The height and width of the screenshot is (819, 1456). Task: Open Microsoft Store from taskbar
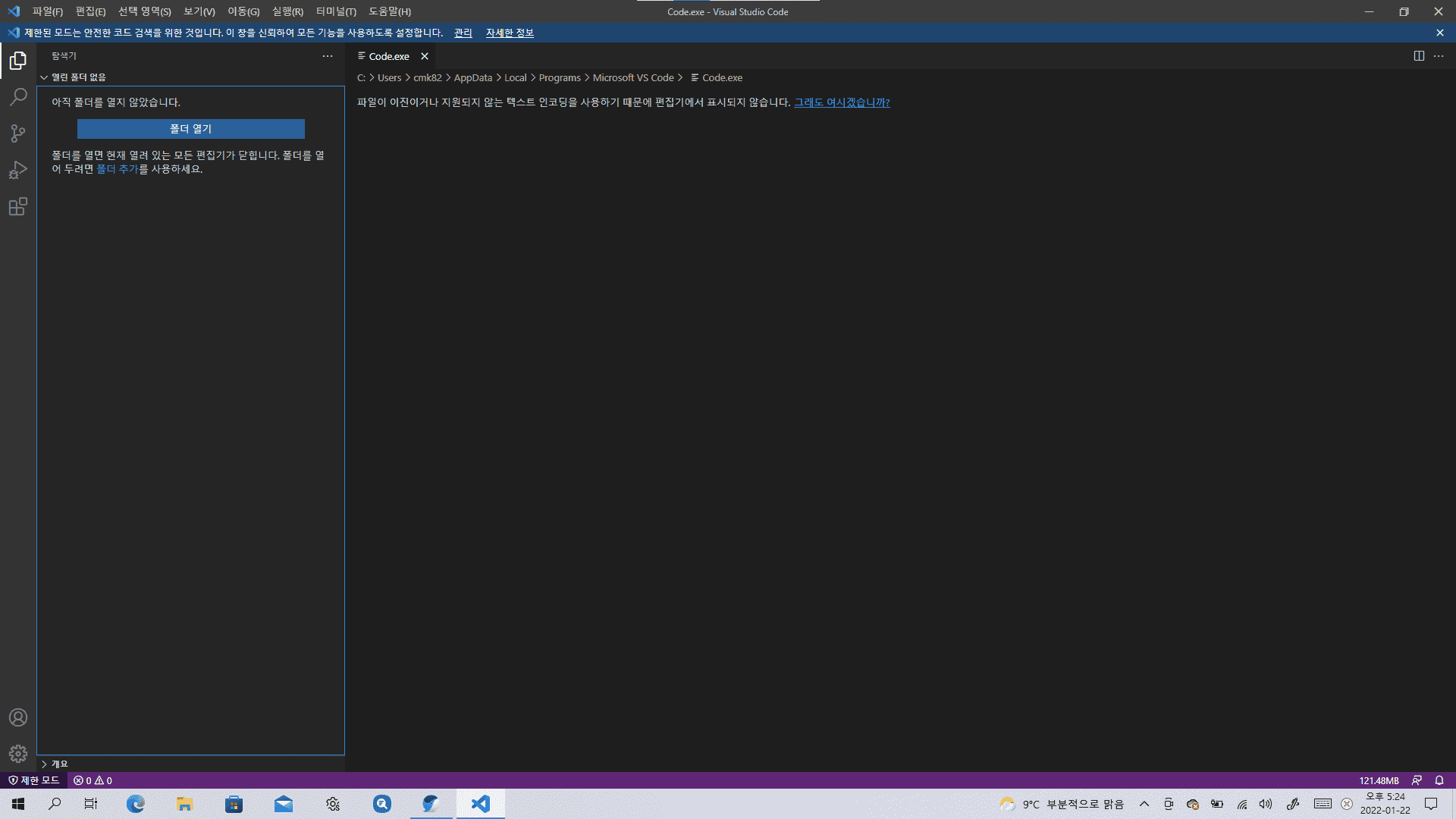click(x=234, y=804)
